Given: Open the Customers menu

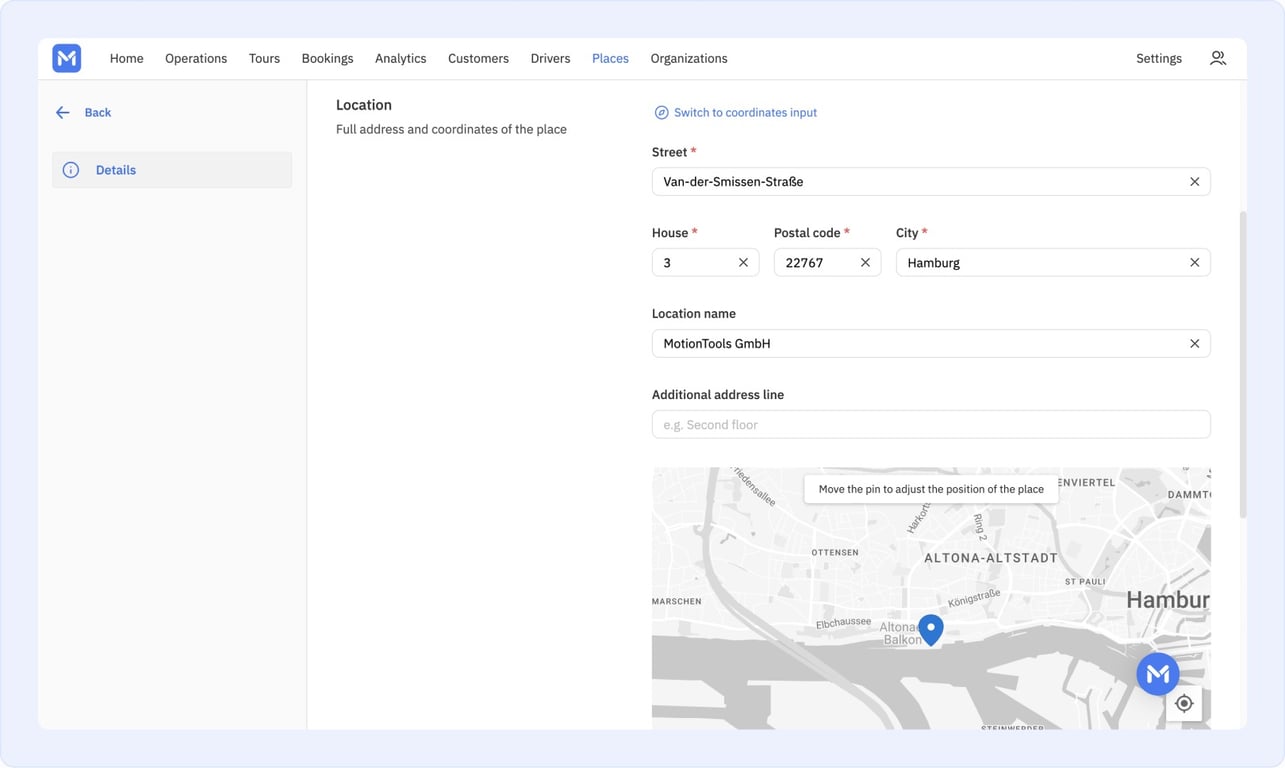Looking at the screenshot, I should (478, 59).
